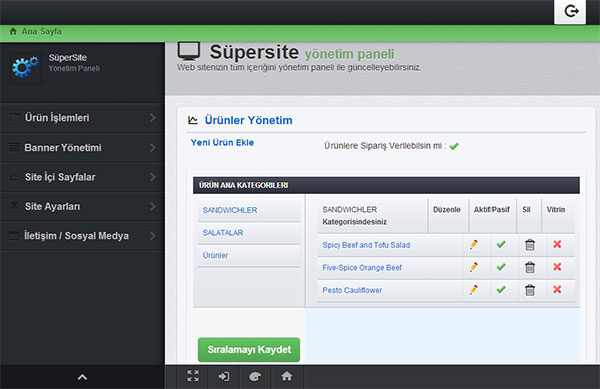Screen dimensions: 600x389
Task: Click the Sıralamayı Kaydet button
Action: (249, 350)
